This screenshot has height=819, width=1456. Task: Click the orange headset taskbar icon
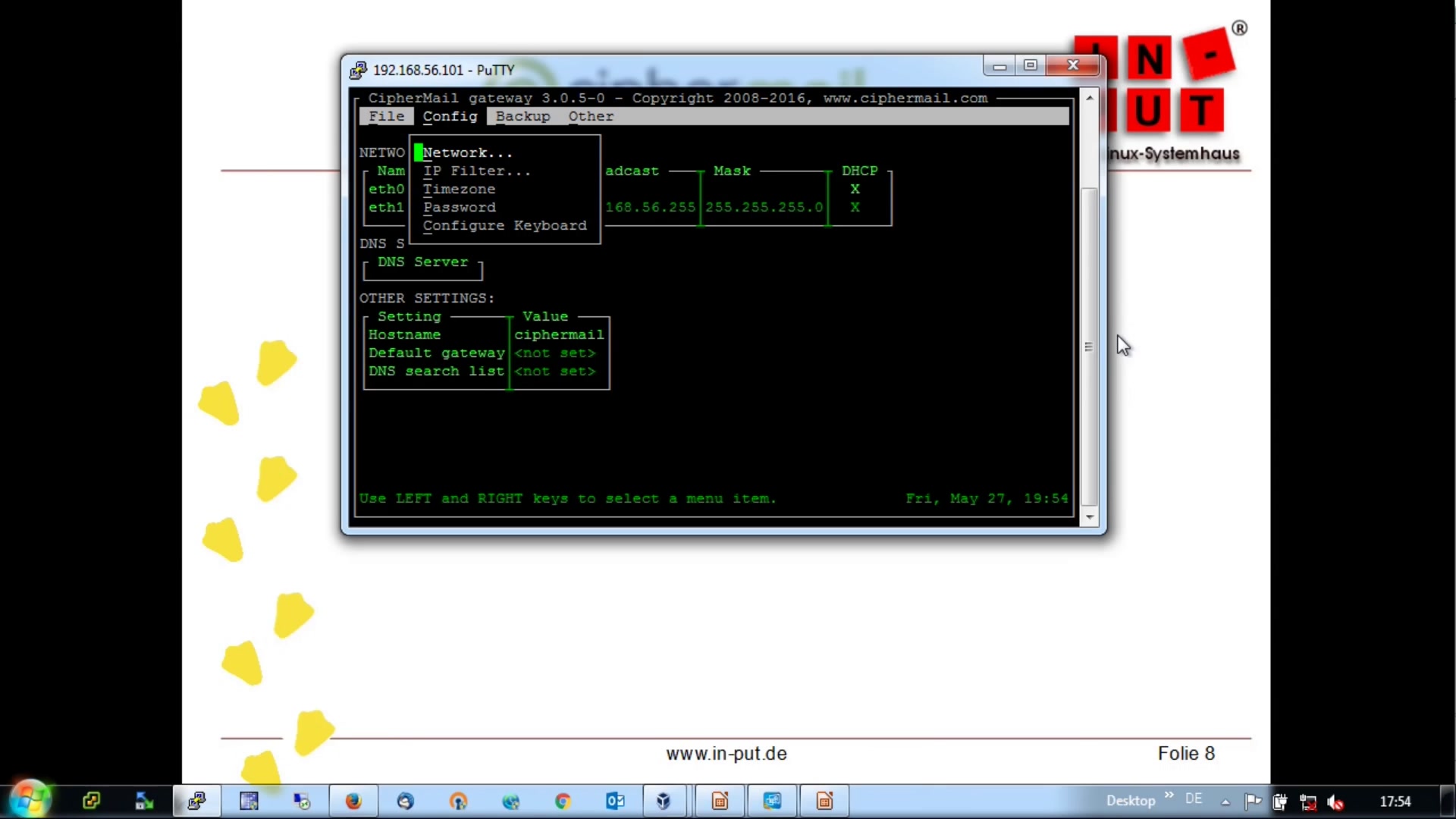pos(458,801)
